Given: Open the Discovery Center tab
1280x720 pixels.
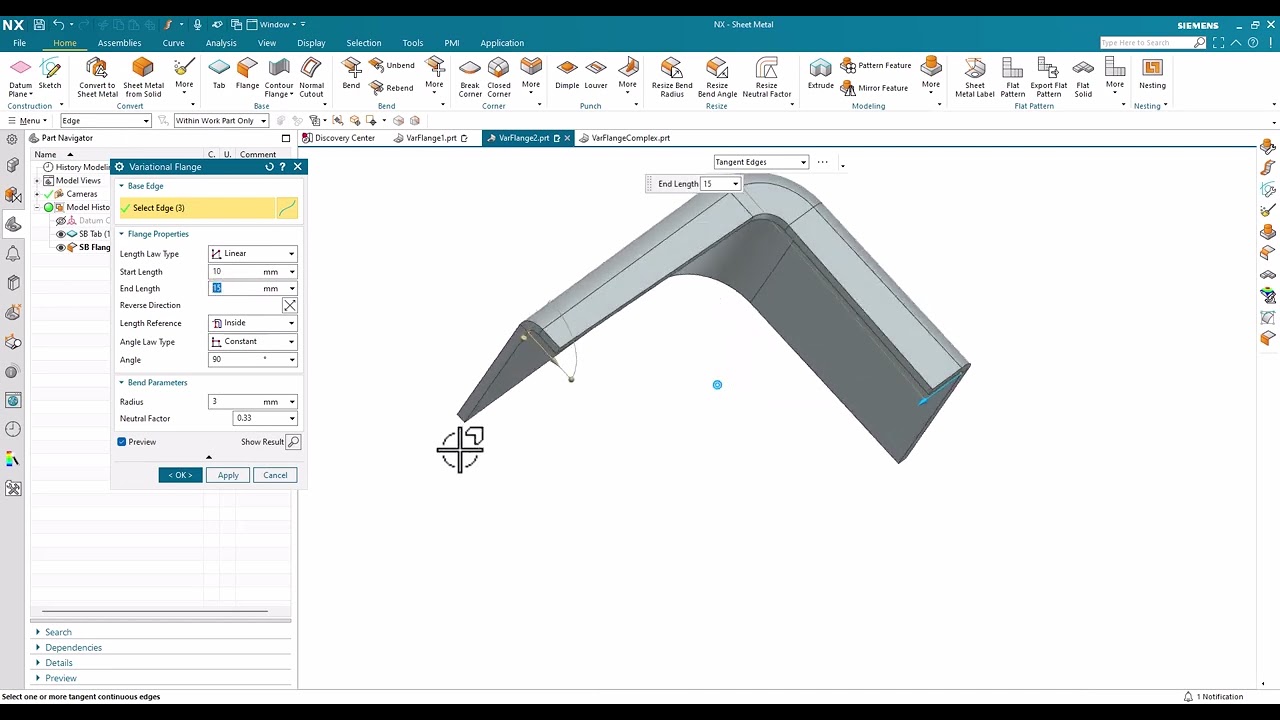Looking at the screenshot, I should click(x=340, y=138).
